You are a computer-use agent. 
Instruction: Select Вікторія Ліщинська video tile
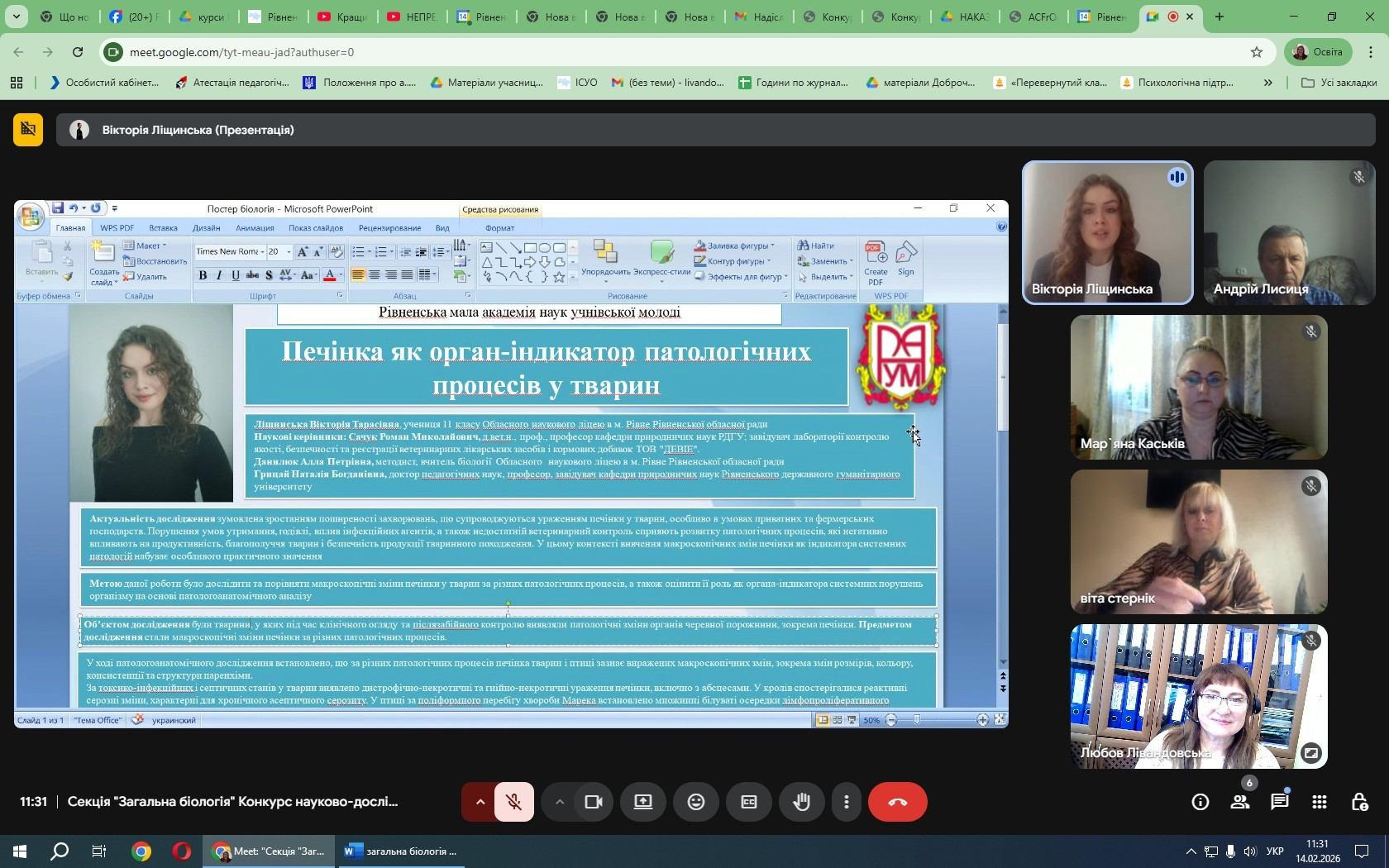1107,233
